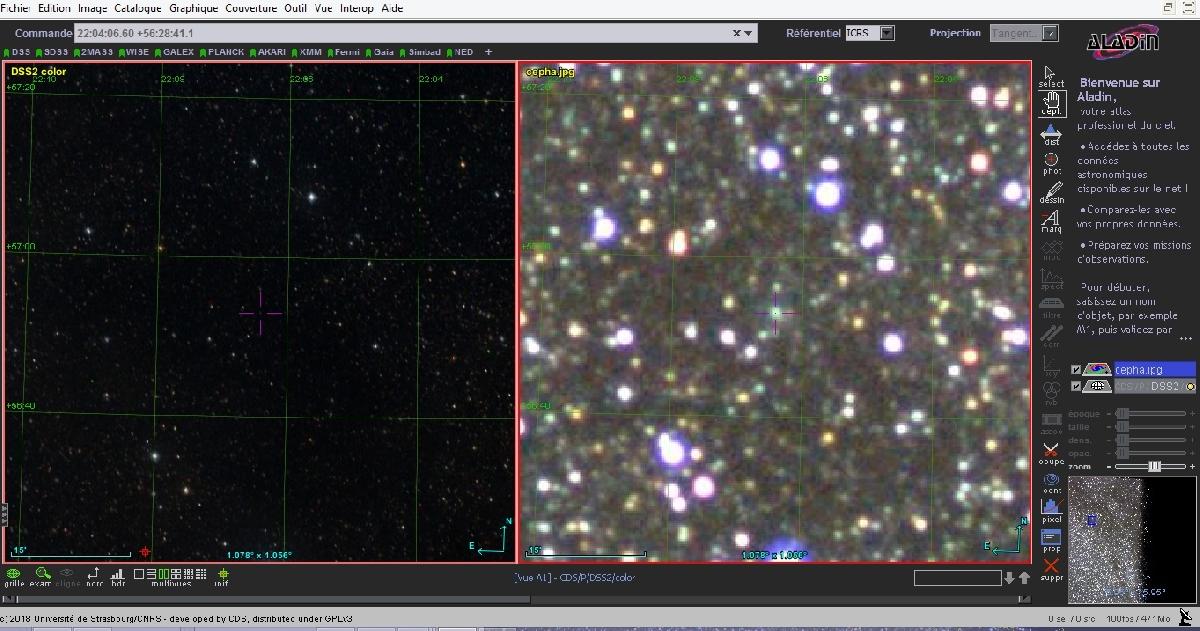Open the Aide menu
This screenshot has height=631, width=1200.
(393, 8)
